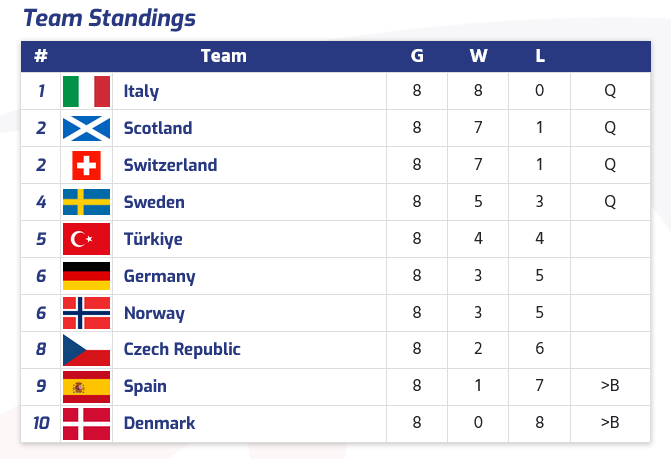Click the Türkiye flag icon
This screenshot has height=459, width=671.
86,239
